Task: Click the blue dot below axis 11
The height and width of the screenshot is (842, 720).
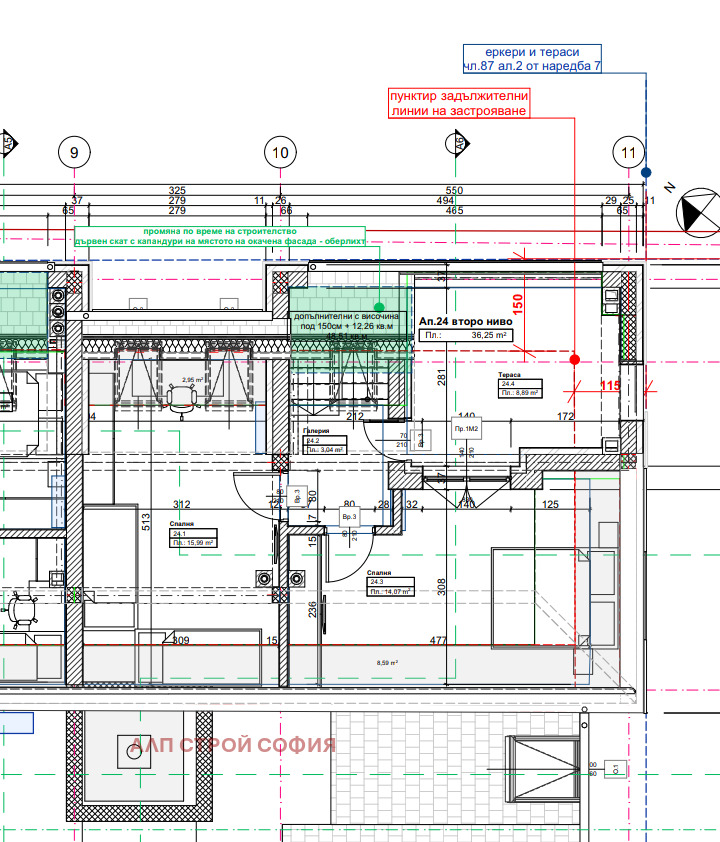Action: [646, 172]
